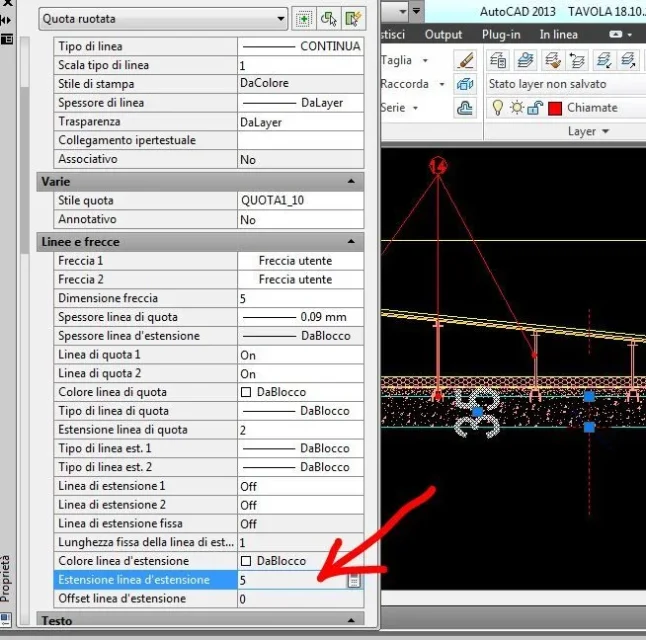Screen dimensions: 646x640
Task: Select the Erase (eraser) tool
Action: 465,60
